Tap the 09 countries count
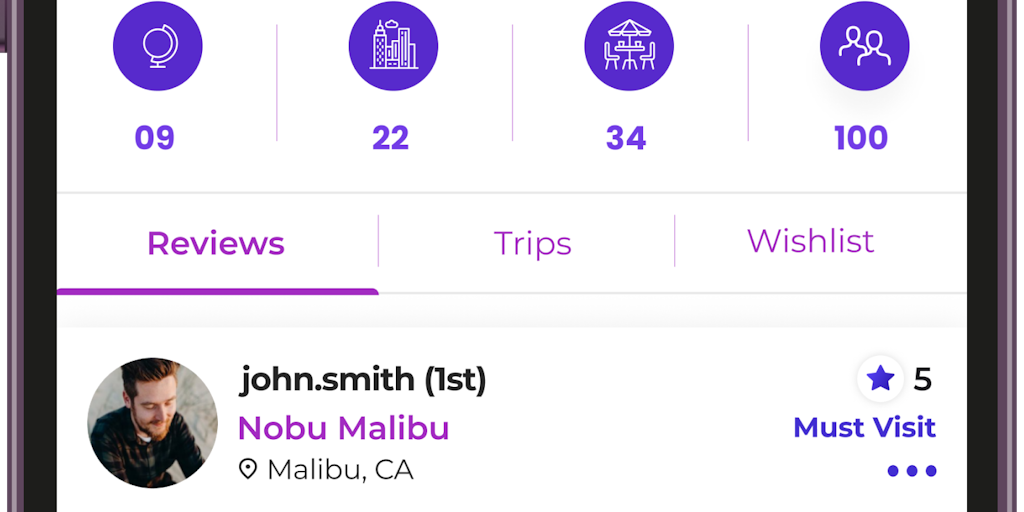This screenshot has height=512, width=1024. [154, 138]
